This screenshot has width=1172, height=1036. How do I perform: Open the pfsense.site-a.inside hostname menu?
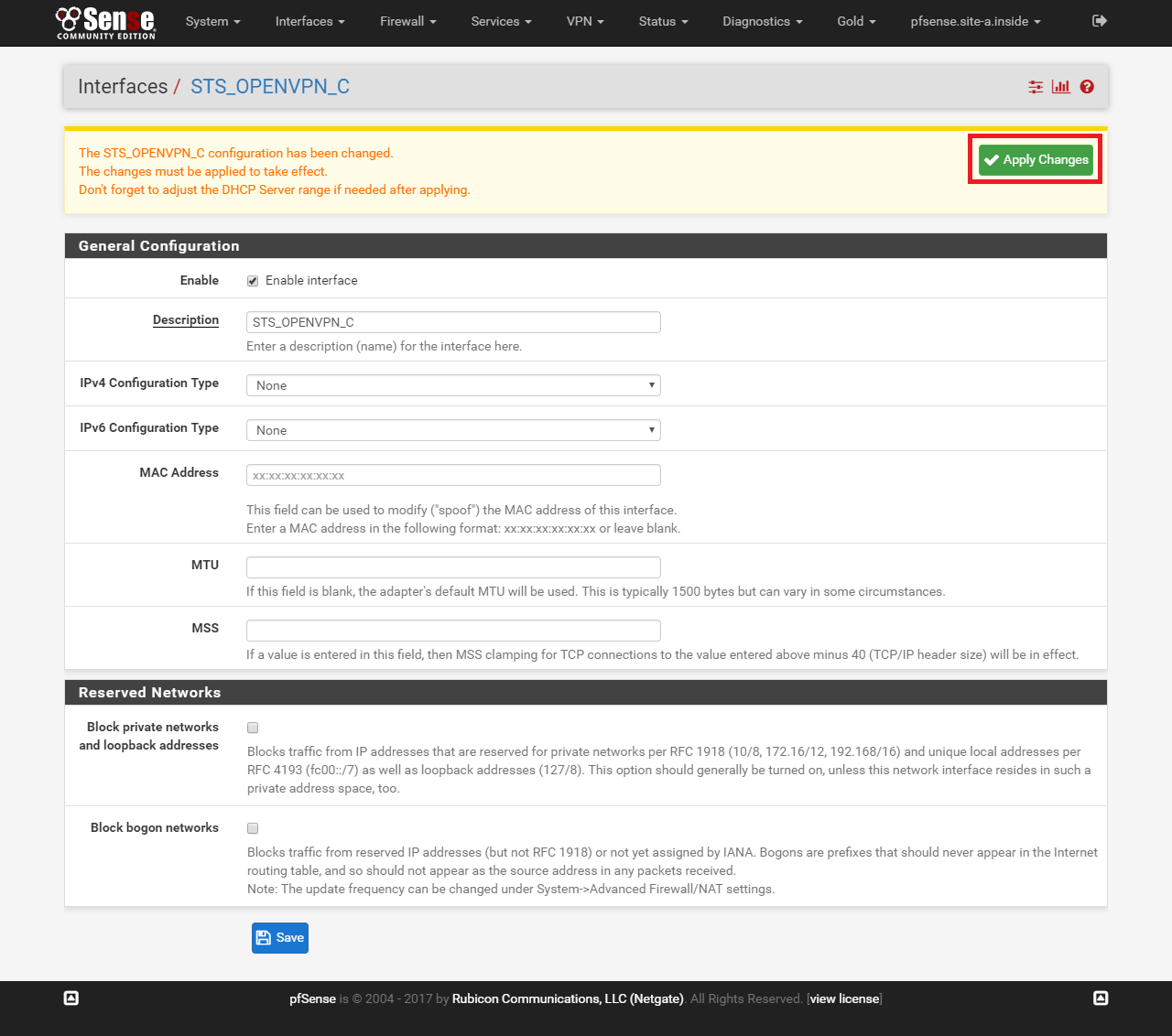pyautogui.click(x=975, y=21)
